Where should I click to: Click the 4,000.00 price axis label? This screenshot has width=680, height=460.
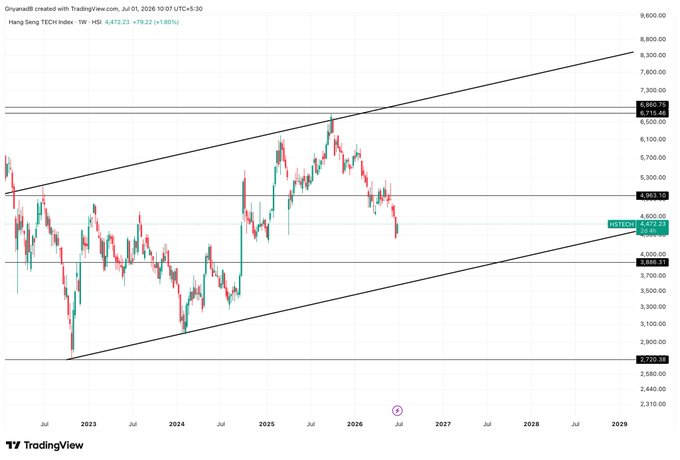coord(653,254)
